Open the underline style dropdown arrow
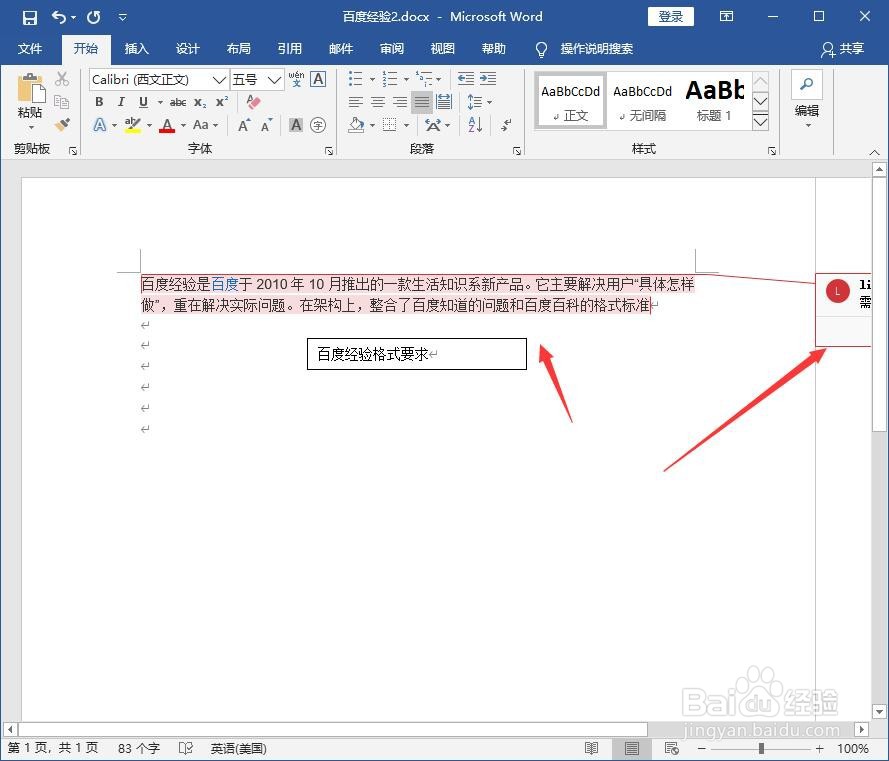Screen dimensions: 889x761 pyautogui.click(x=160, y=103)
